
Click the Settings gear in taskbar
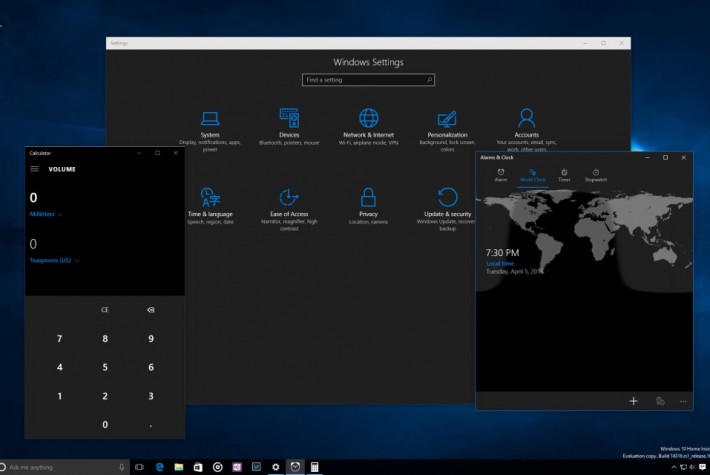click(x=275, y=467)
